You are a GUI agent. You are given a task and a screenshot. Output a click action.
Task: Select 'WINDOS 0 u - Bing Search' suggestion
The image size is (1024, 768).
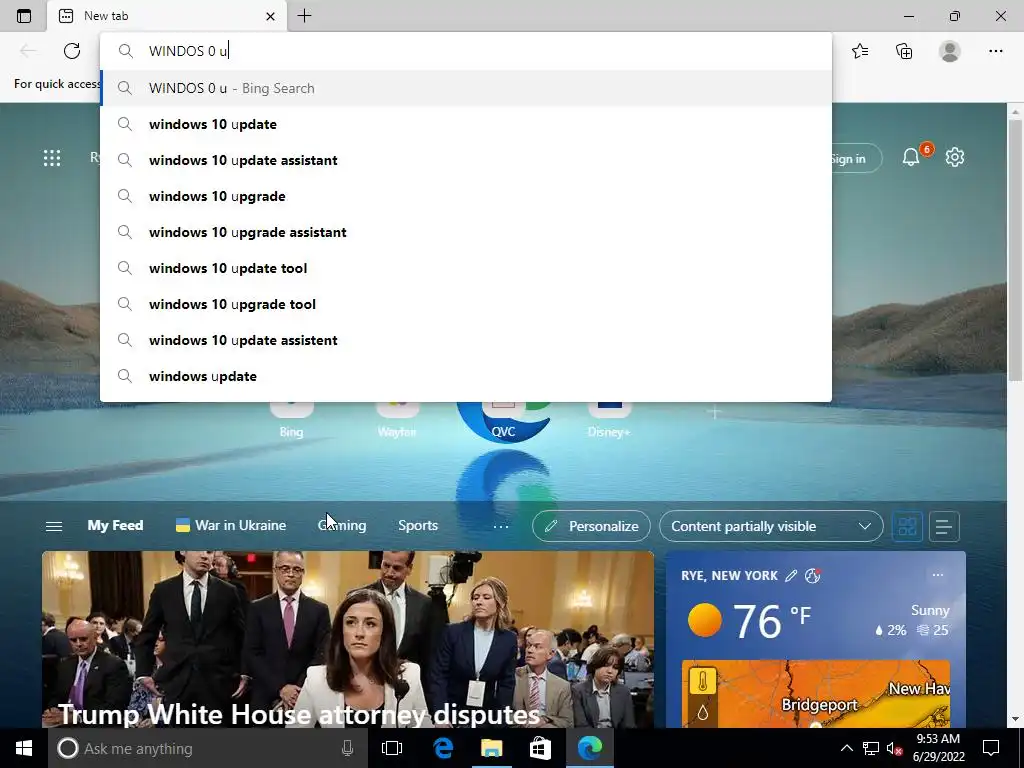coord(466,88)
